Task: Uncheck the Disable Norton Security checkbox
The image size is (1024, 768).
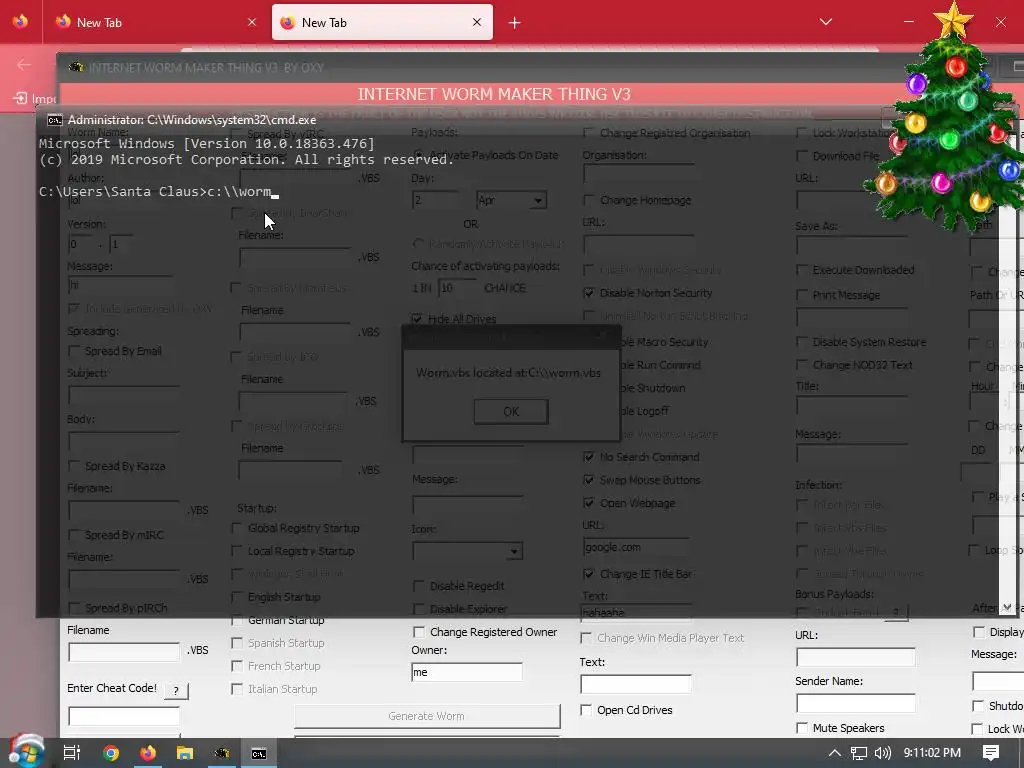Action: 588,293
